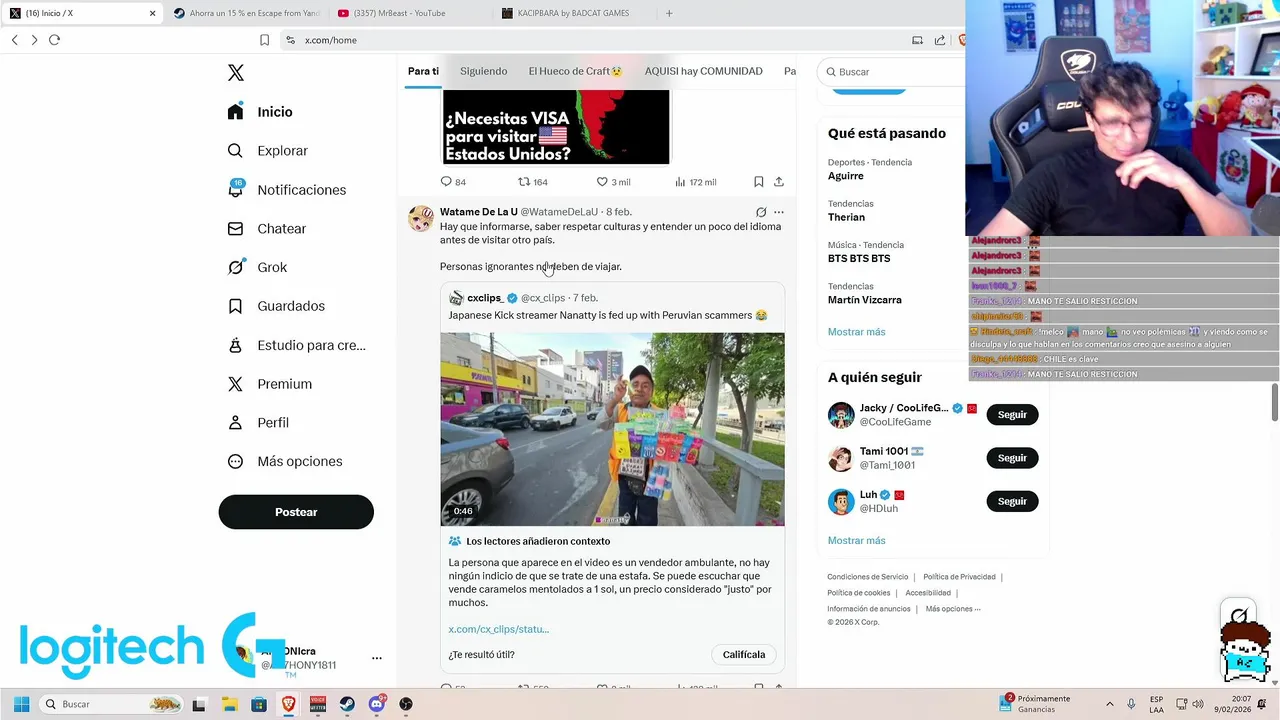Screen dimensions: 1280x720
Task: Open volume control in system tray
Action: 1198,704
